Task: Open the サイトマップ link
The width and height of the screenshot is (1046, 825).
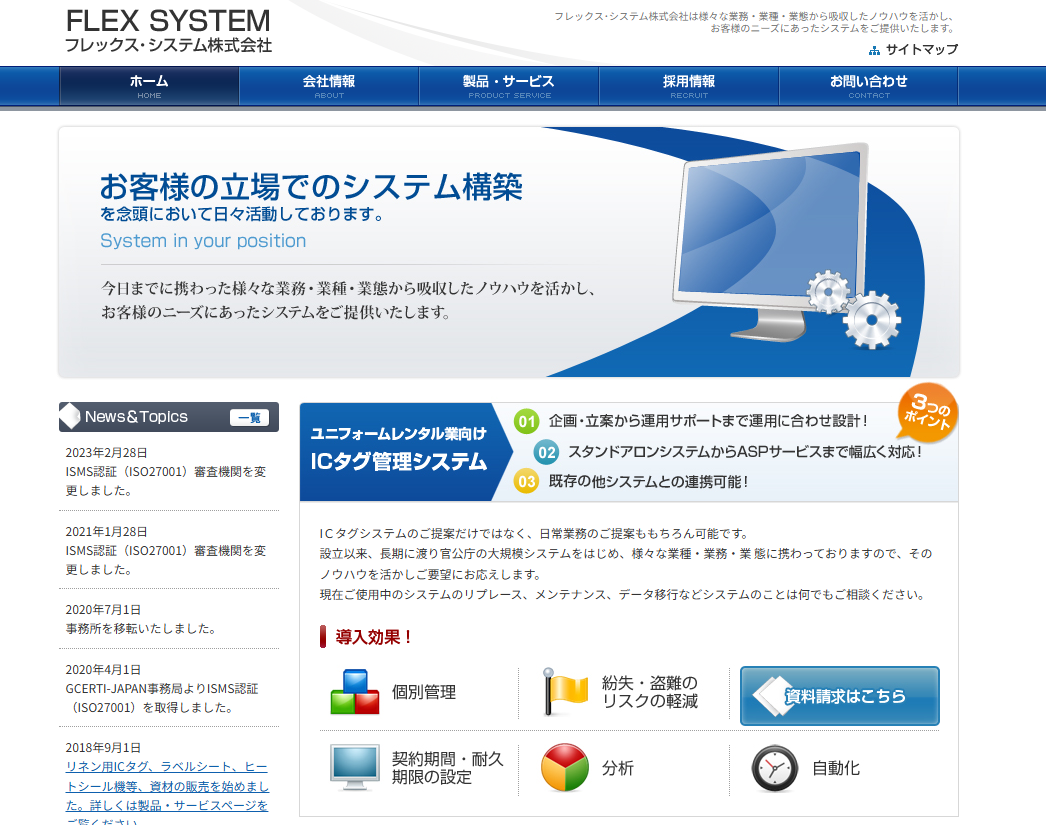Action: [921, 49]
